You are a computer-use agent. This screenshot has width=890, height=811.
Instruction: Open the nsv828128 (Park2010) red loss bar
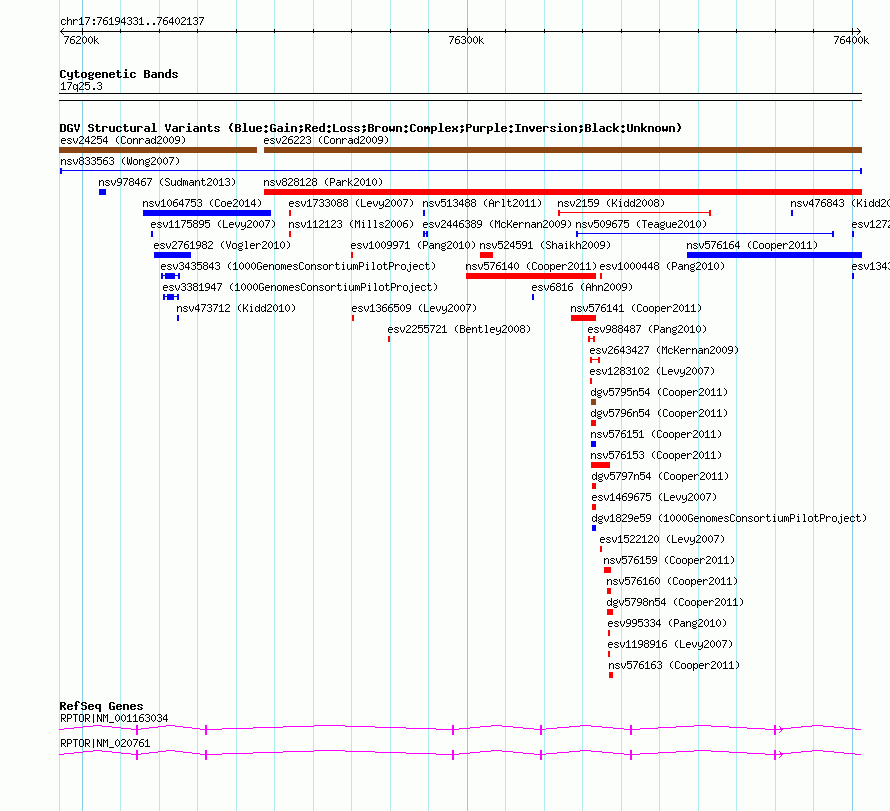click(562, 192)
